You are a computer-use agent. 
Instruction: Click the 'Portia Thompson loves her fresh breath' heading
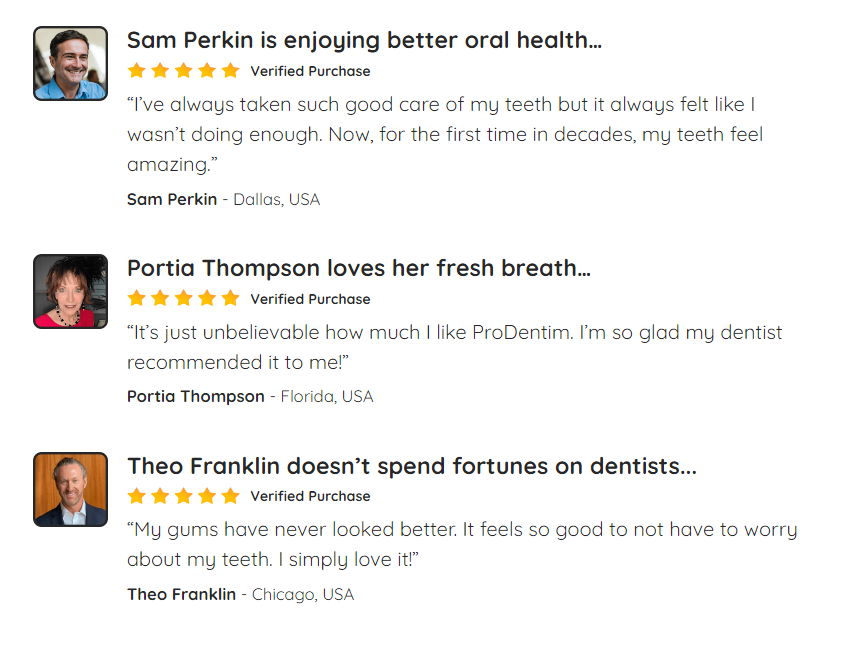click(359, 268)
